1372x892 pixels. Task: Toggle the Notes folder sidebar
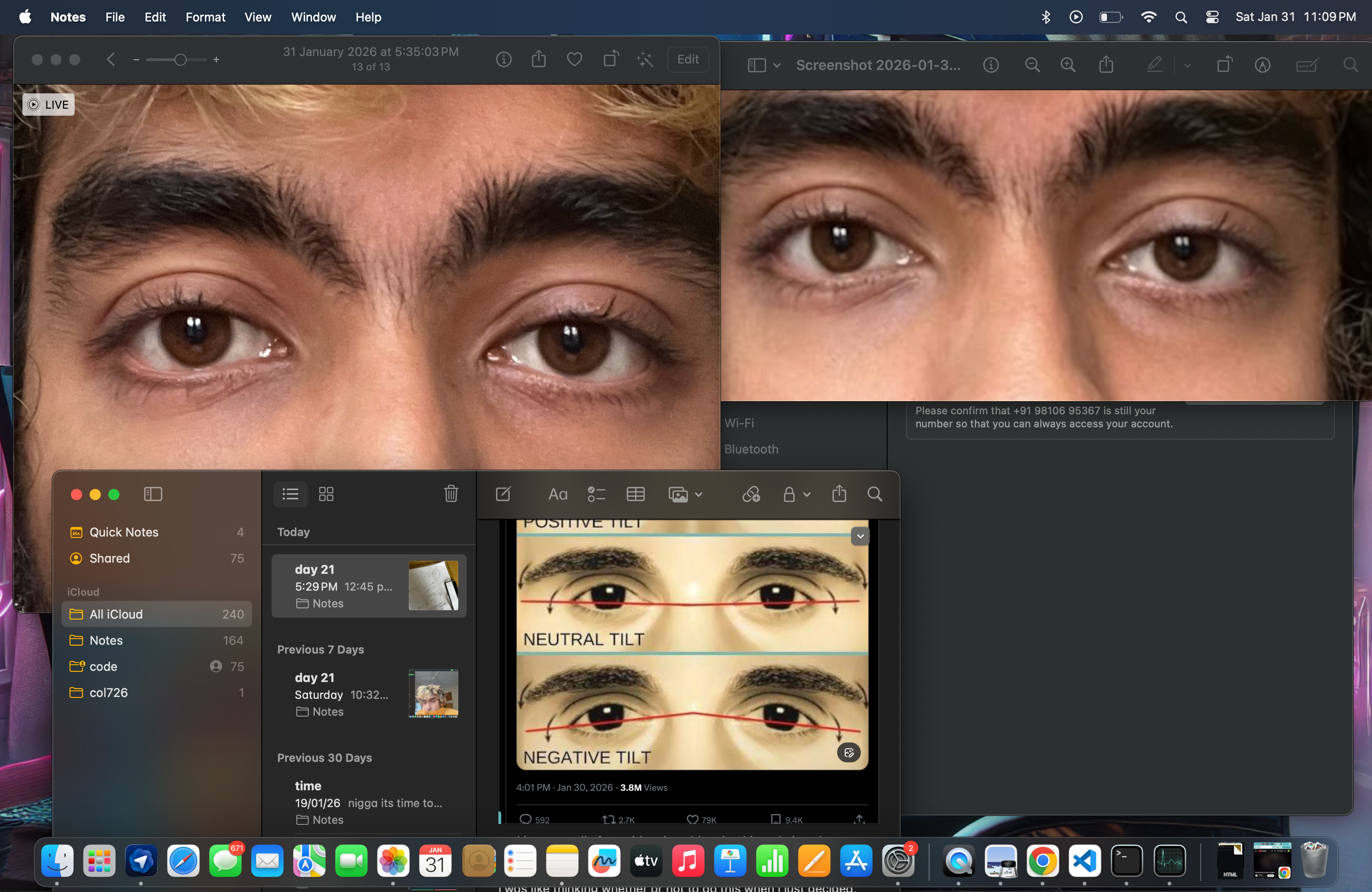pos(153,494)
